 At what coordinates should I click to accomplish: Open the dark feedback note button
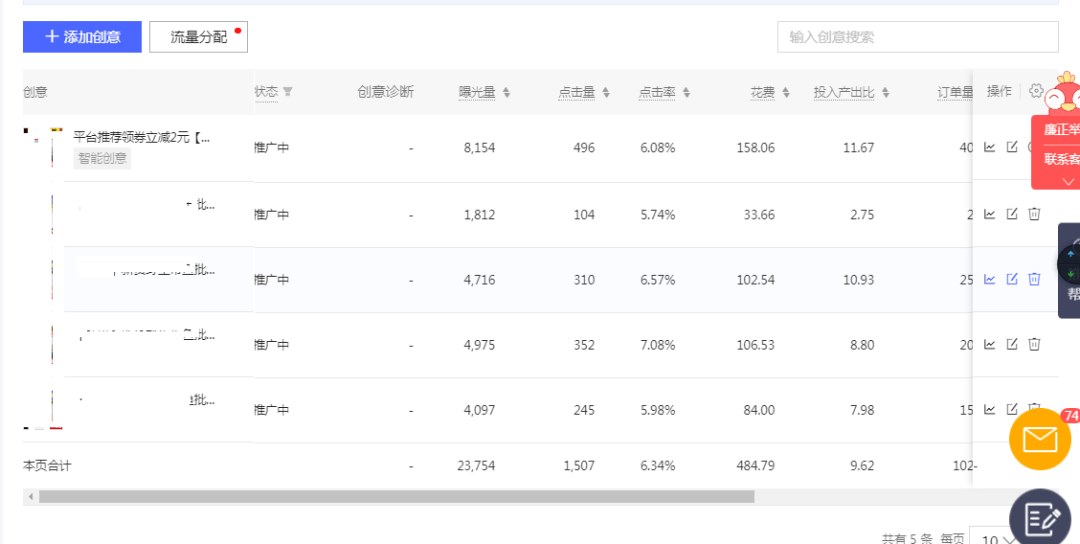point(1040,518)
